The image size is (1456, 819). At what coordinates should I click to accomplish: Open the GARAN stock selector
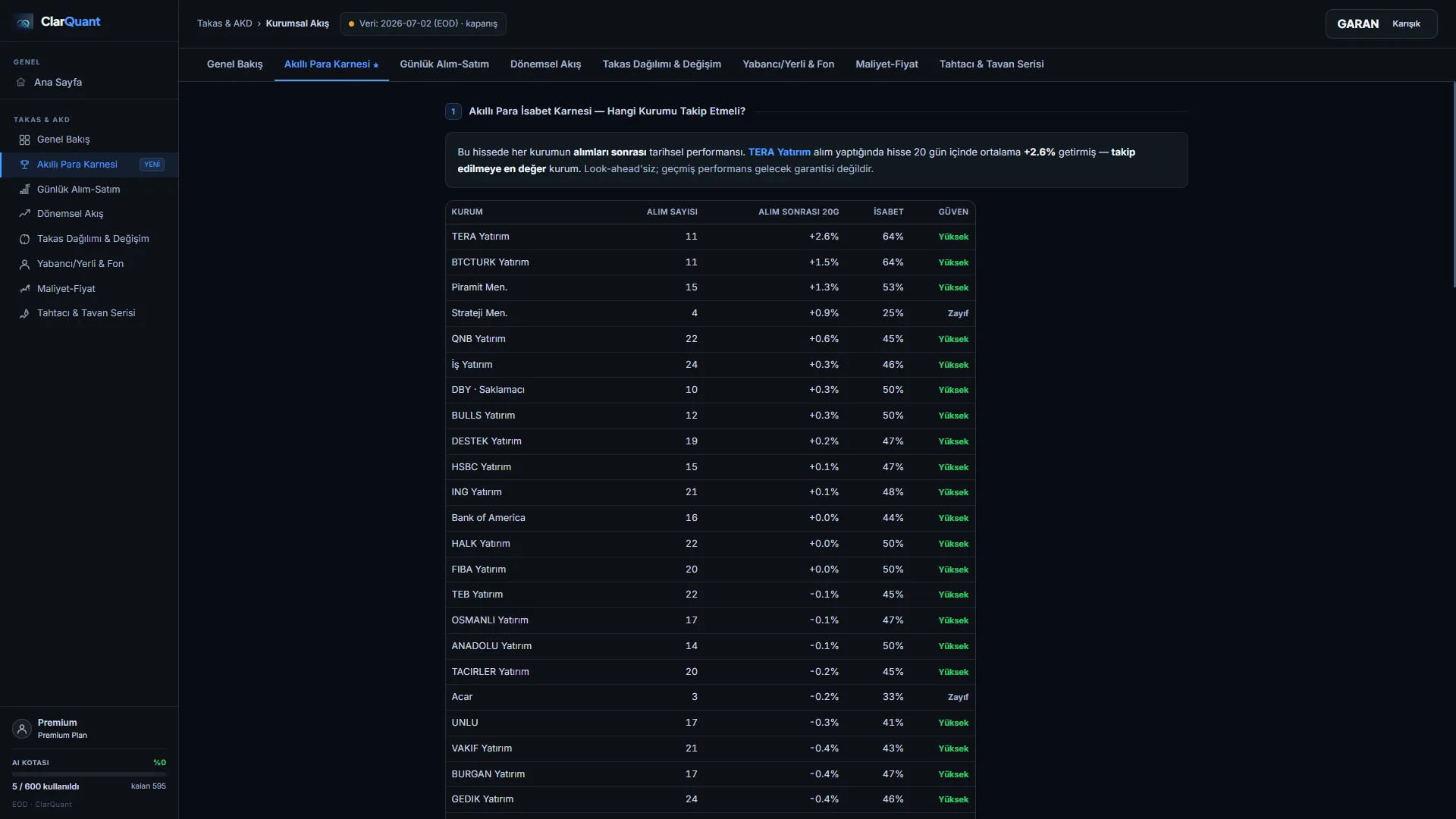[1381, 24]
